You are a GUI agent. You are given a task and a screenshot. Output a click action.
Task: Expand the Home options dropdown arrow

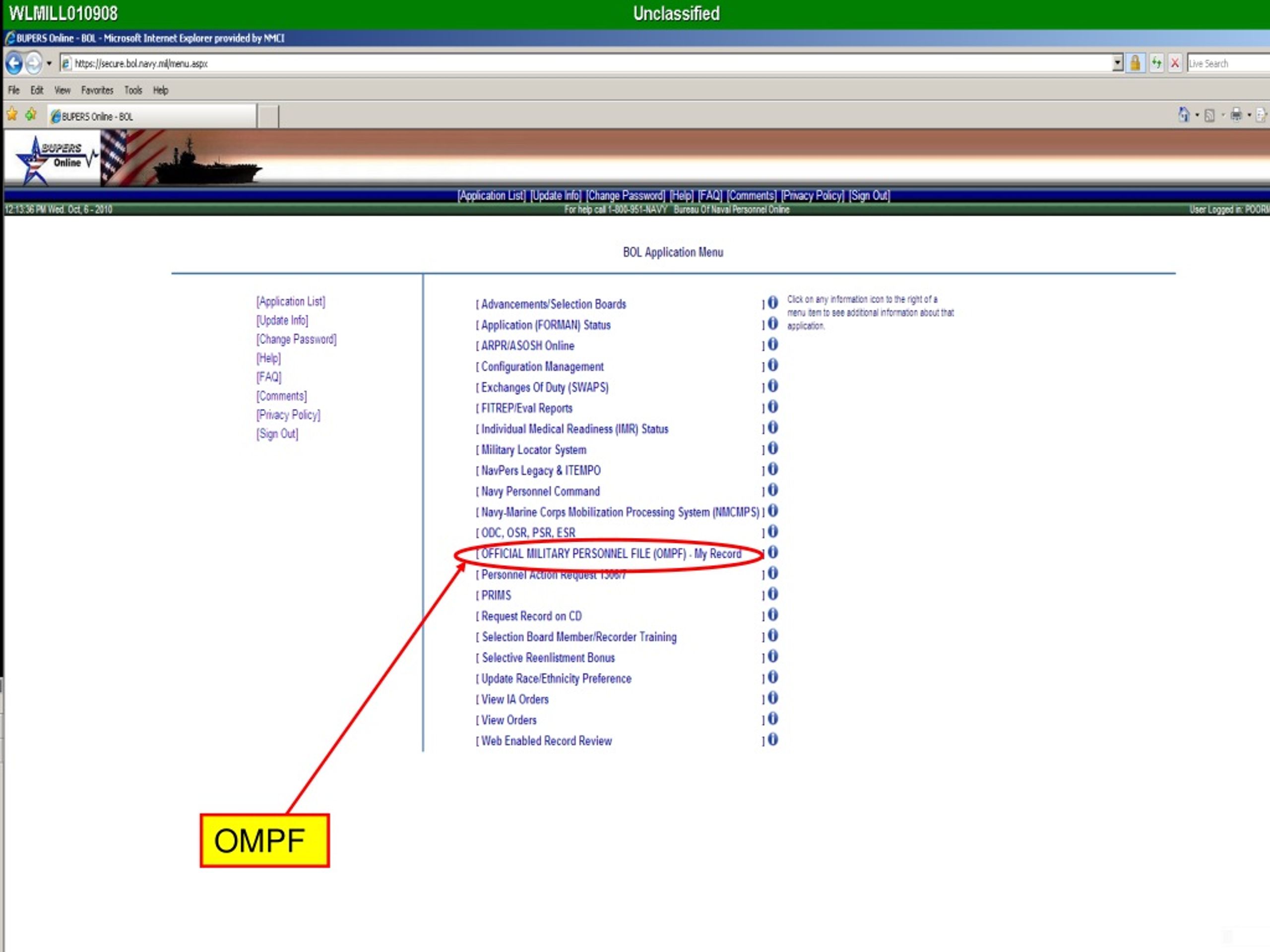[1197, 116]
